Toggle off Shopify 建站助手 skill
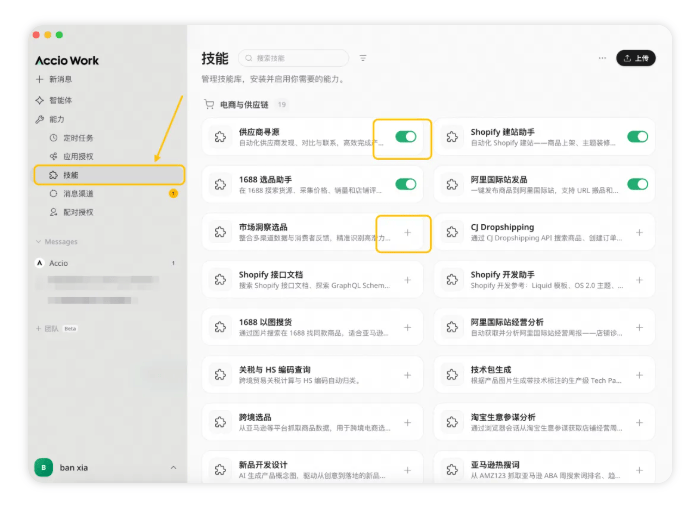The width and height of the screenshot is (696, 512). (x=637, y=137)
